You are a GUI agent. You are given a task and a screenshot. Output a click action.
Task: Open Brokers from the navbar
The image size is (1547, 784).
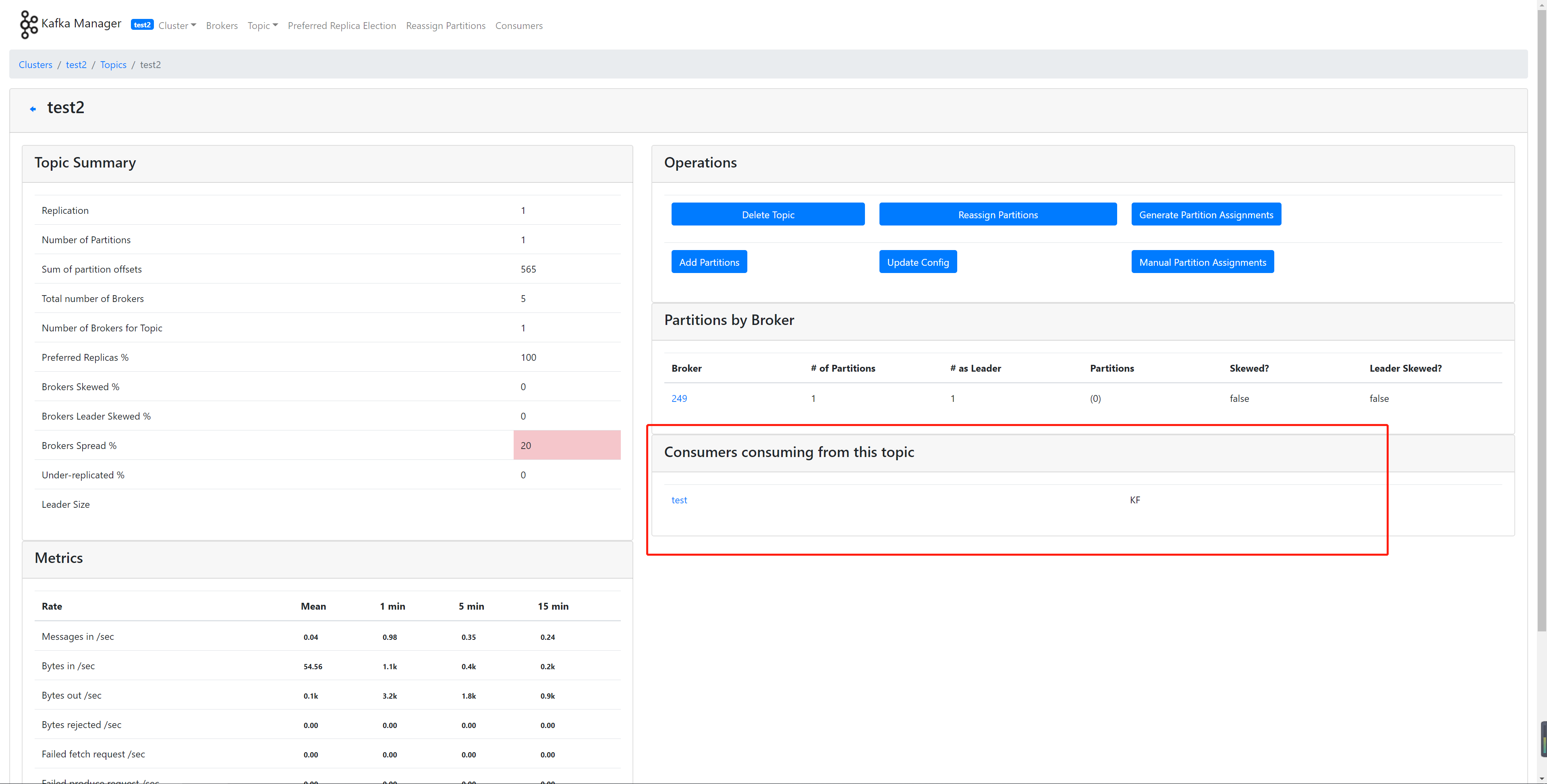(x=222, y=25)
